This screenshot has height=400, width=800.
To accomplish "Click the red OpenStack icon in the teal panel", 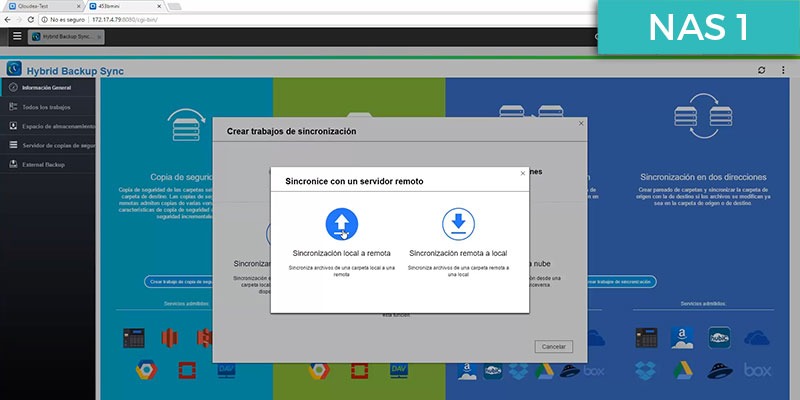I will tap(187, 370).
